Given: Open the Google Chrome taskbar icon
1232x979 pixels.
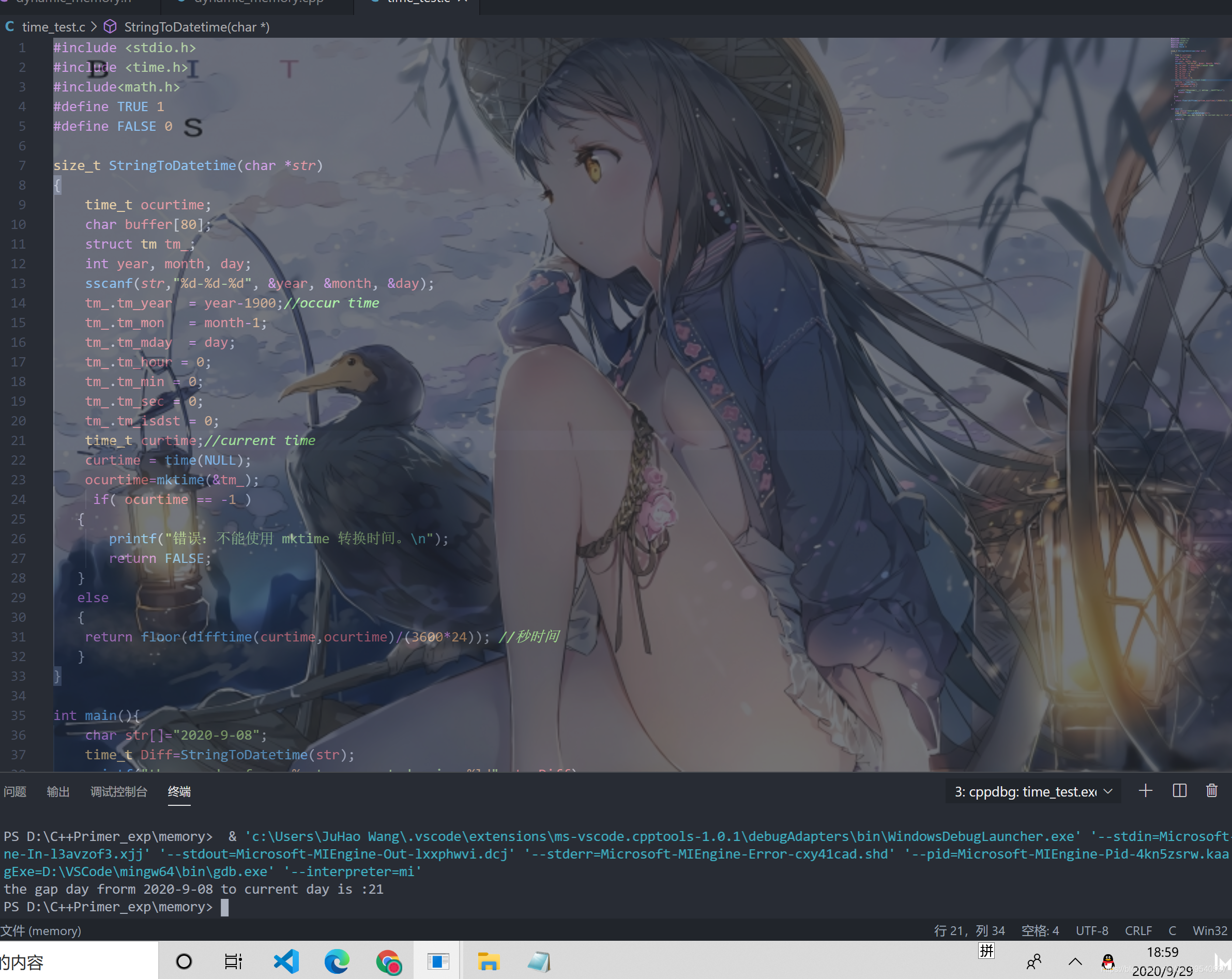Looking at the screenshot, I should click(389, 962).
